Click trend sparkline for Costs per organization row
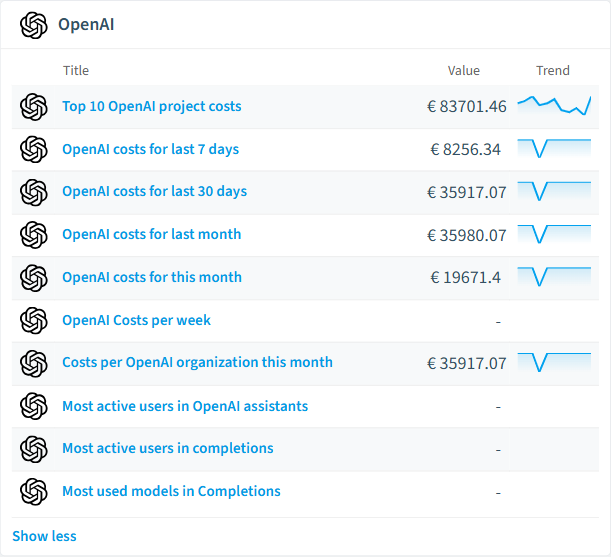This screenshot has height=557, width=611. click(x=554, y=362)
